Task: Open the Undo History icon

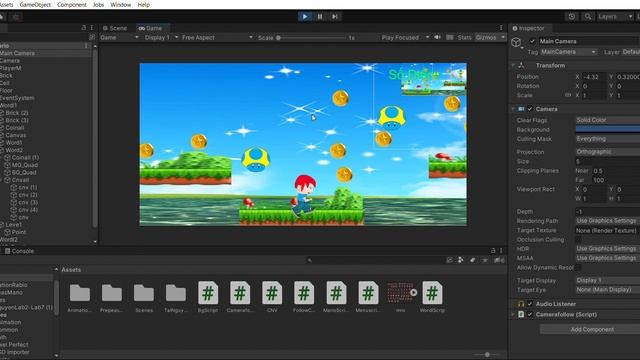Action: (x=571, y=17)
